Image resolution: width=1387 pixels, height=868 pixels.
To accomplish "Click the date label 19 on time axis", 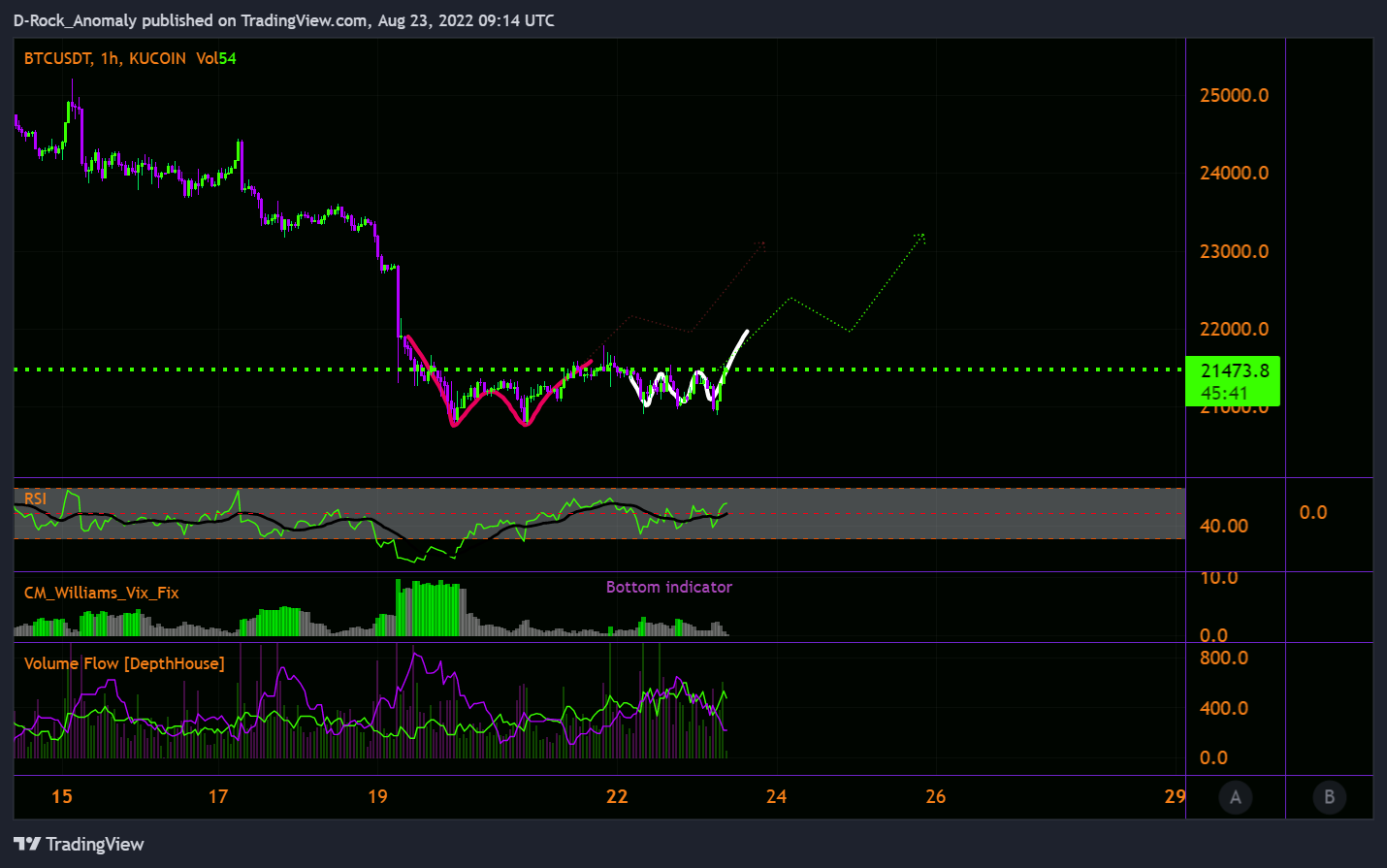I will click(377, 796).
